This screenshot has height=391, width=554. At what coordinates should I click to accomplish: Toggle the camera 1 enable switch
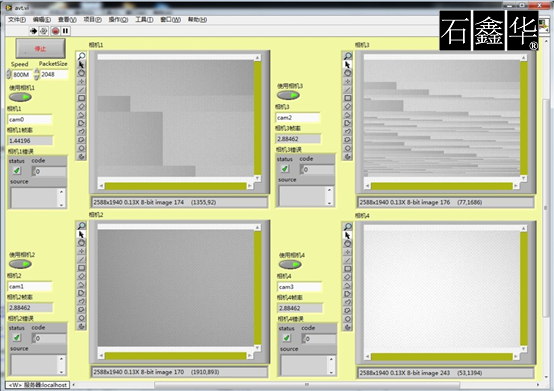20,97
